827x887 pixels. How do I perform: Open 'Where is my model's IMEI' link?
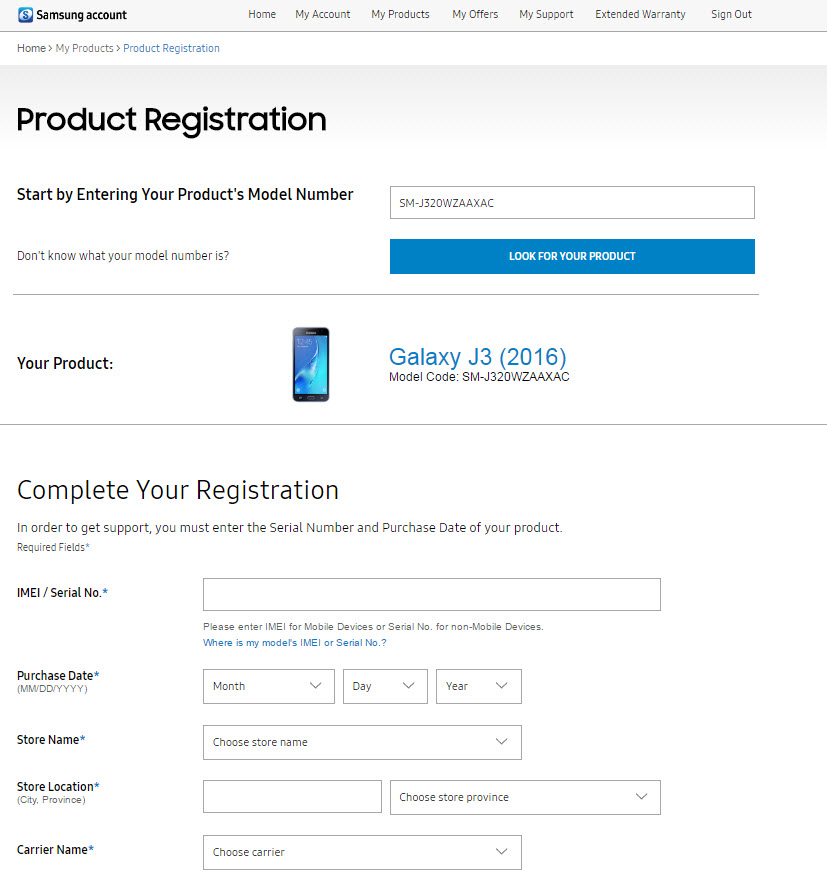click(x=295, y=643)
